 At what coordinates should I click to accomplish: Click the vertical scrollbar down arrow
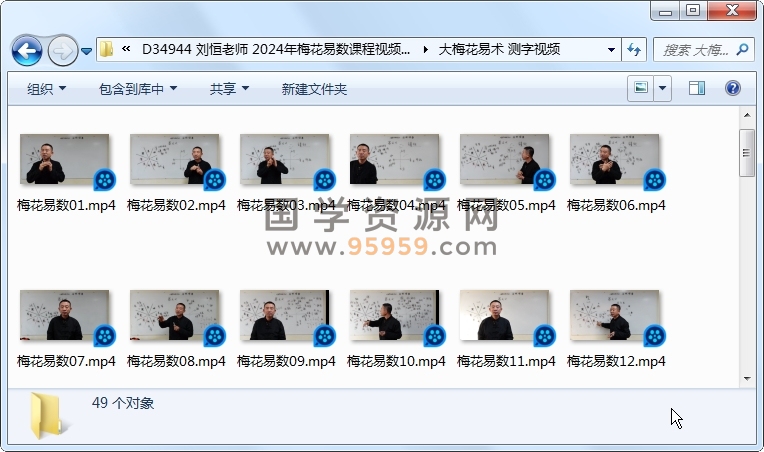(746, 379)
